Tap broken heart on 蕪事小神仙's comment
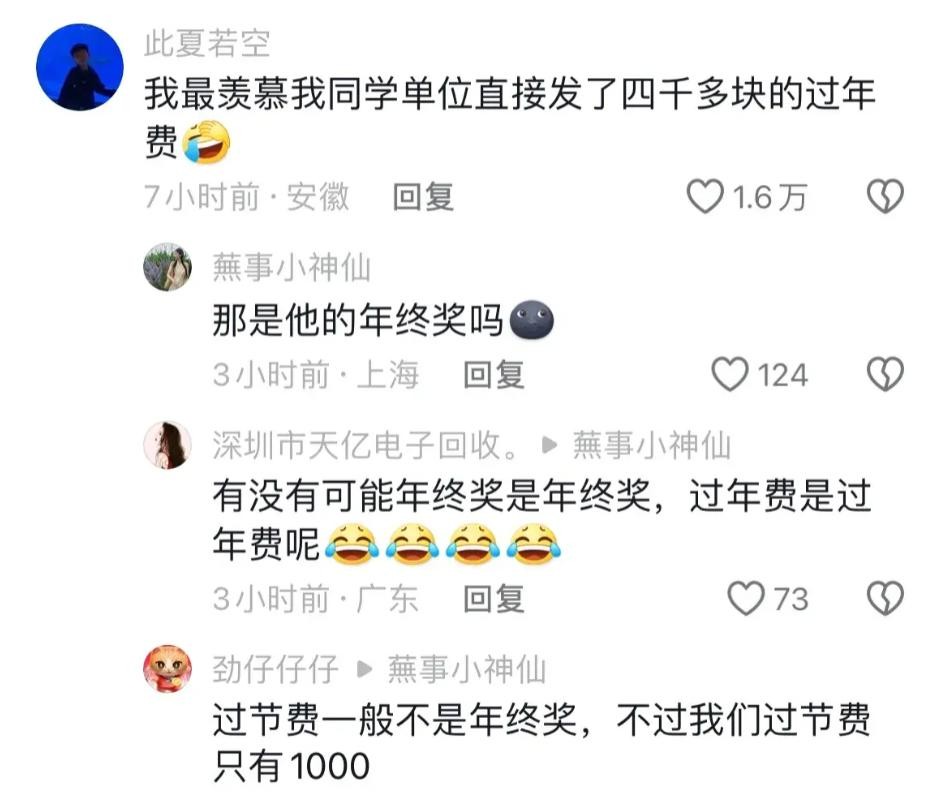Image resolution: width=941 pixels, height=794 pixels. coord(885,374)
